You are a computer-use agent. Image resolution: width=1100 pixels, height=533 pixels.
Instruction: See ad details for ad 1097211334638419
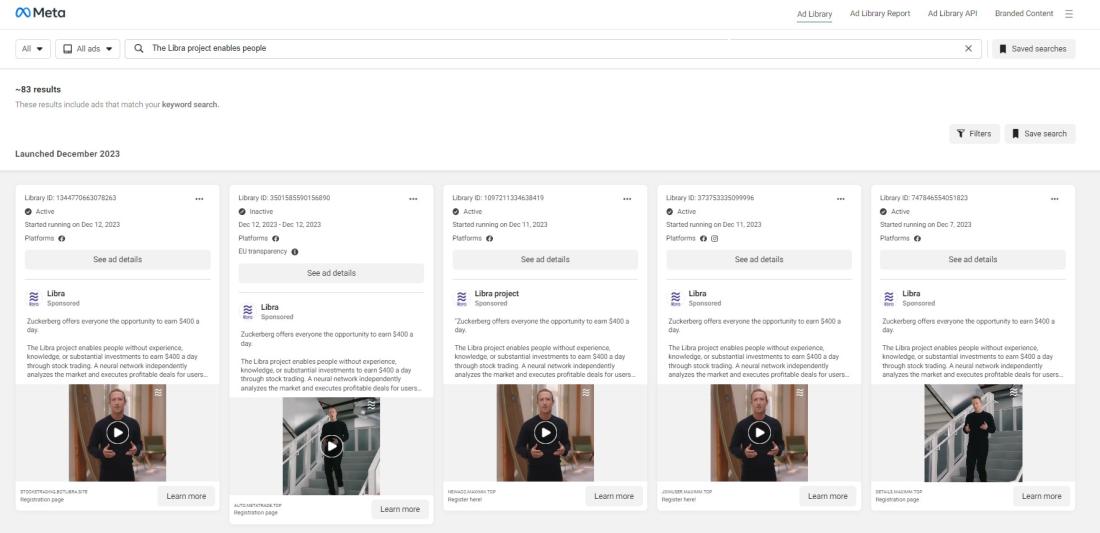(545, 259)
